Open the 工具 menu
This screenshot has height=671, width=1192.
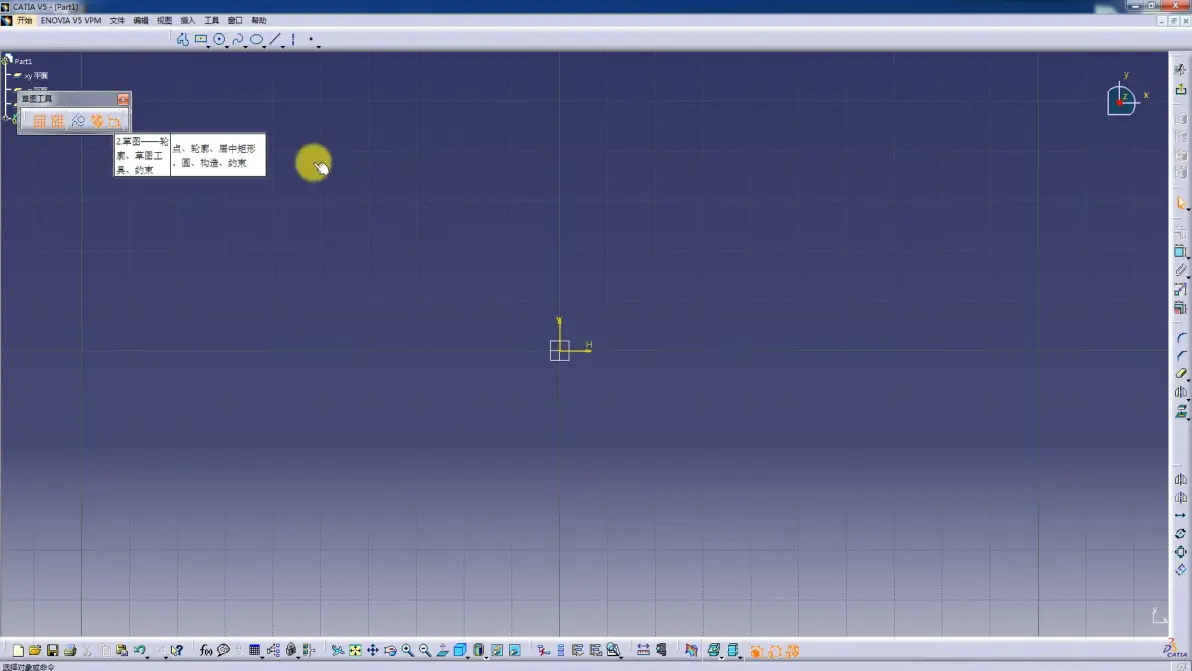coord(211,21)
